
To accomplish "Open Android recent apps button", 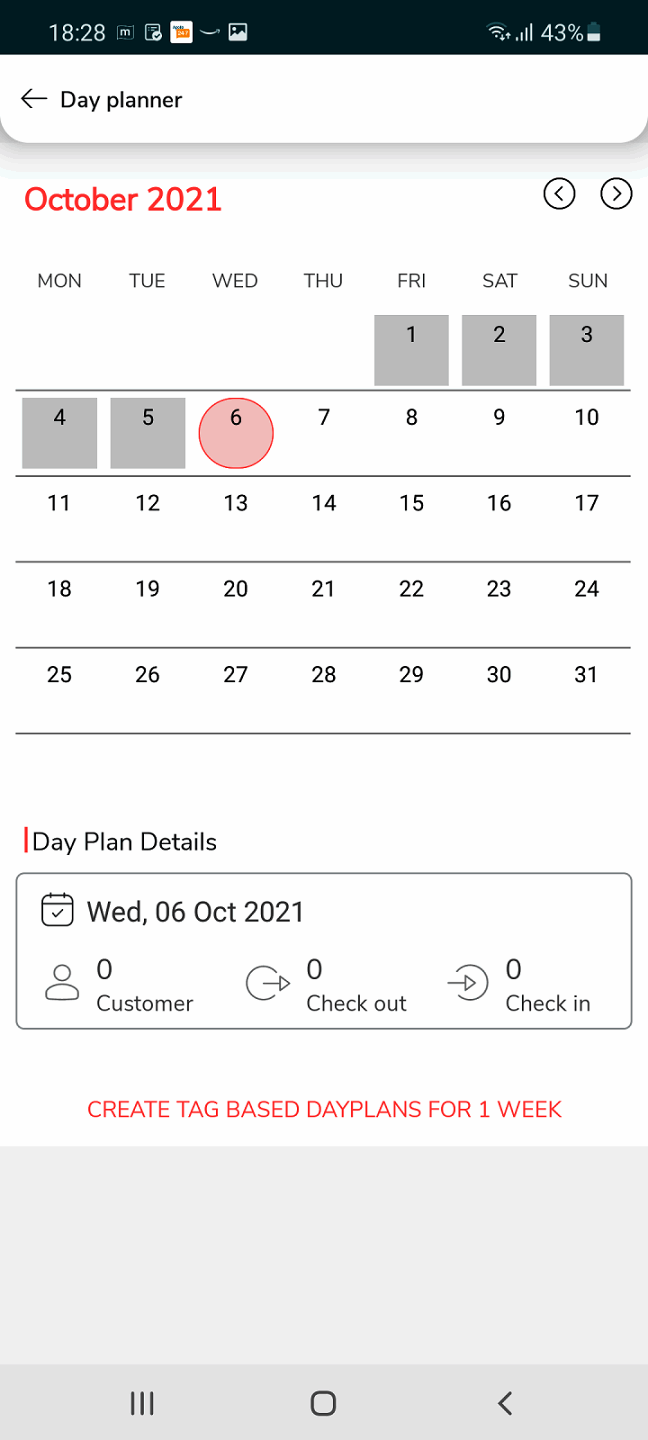I will click(142, 1403).
